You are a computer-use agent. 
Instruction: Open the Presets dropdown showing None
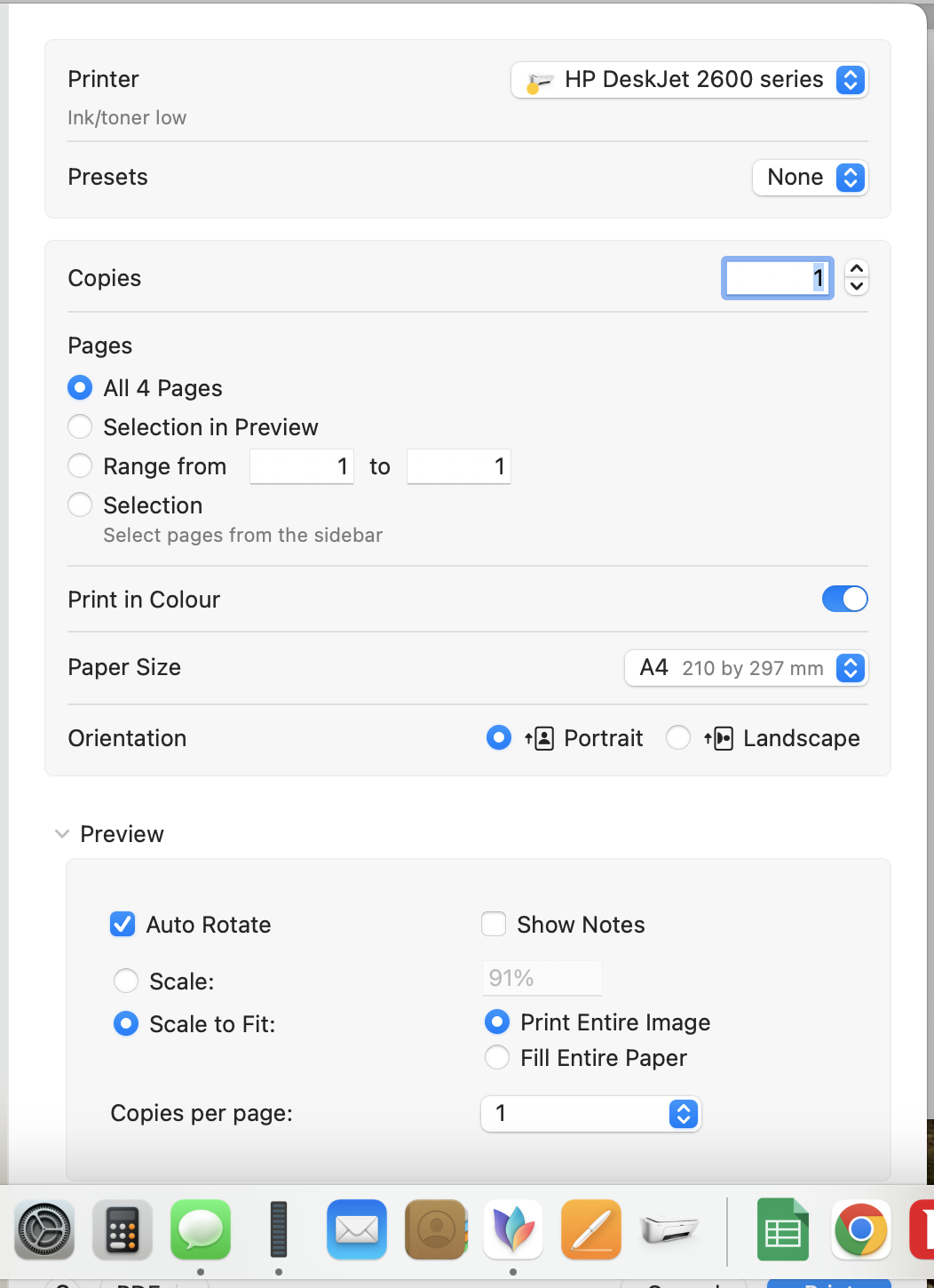click(810, 178)
